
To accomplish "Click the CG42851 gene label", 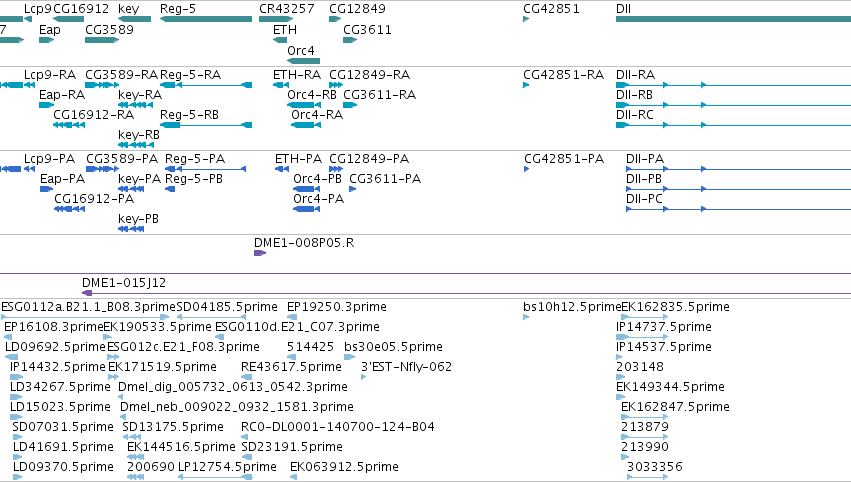I will click(x=551, y=9).
